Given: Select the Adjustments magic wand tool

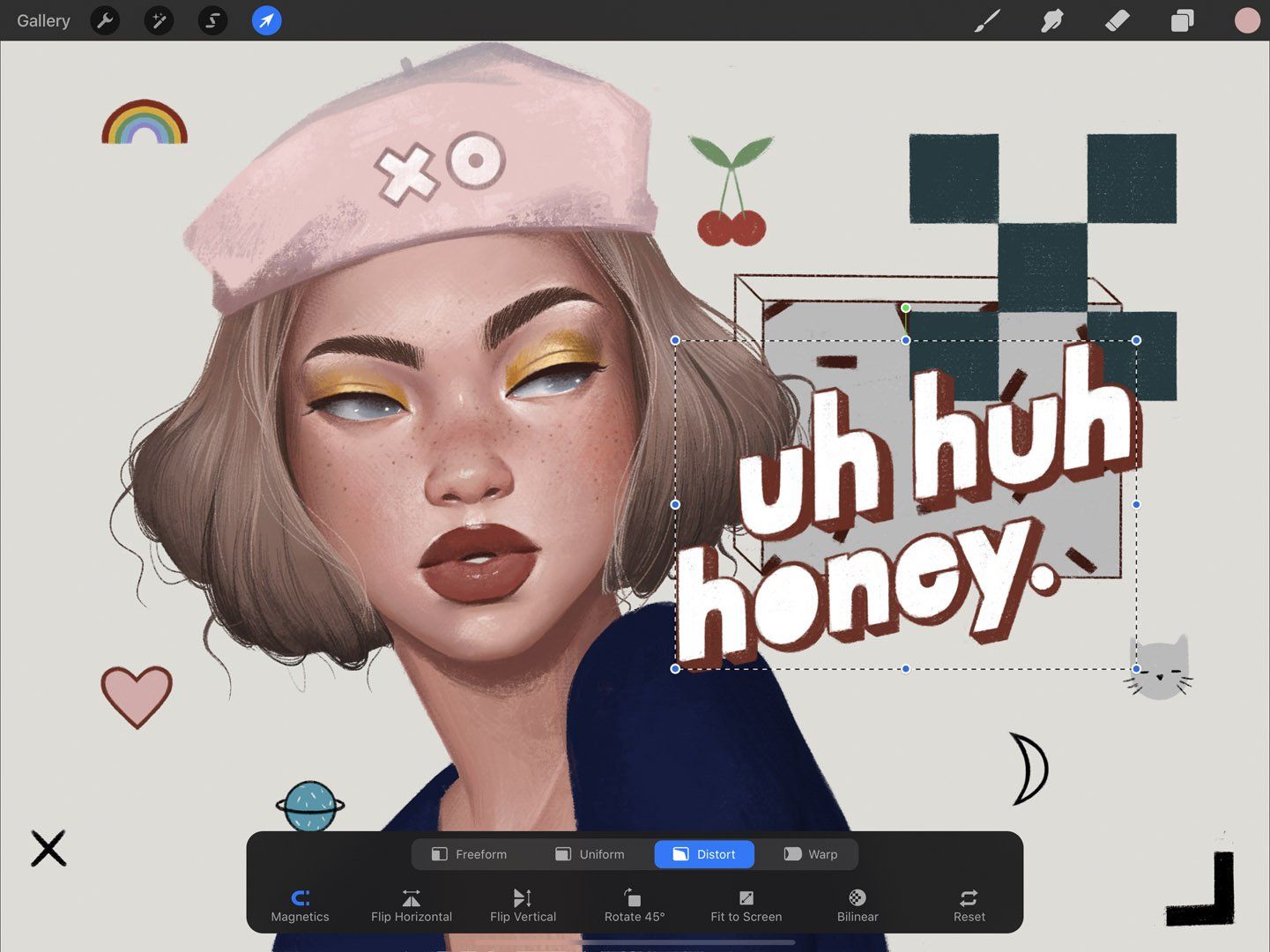Looking at the screenshot, I should pos(159,20).
